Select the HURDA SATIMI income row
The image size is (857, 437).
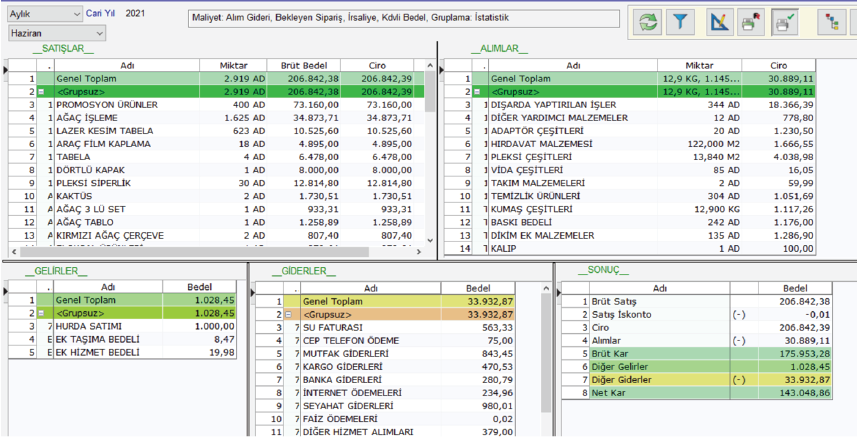coord(100,326)
